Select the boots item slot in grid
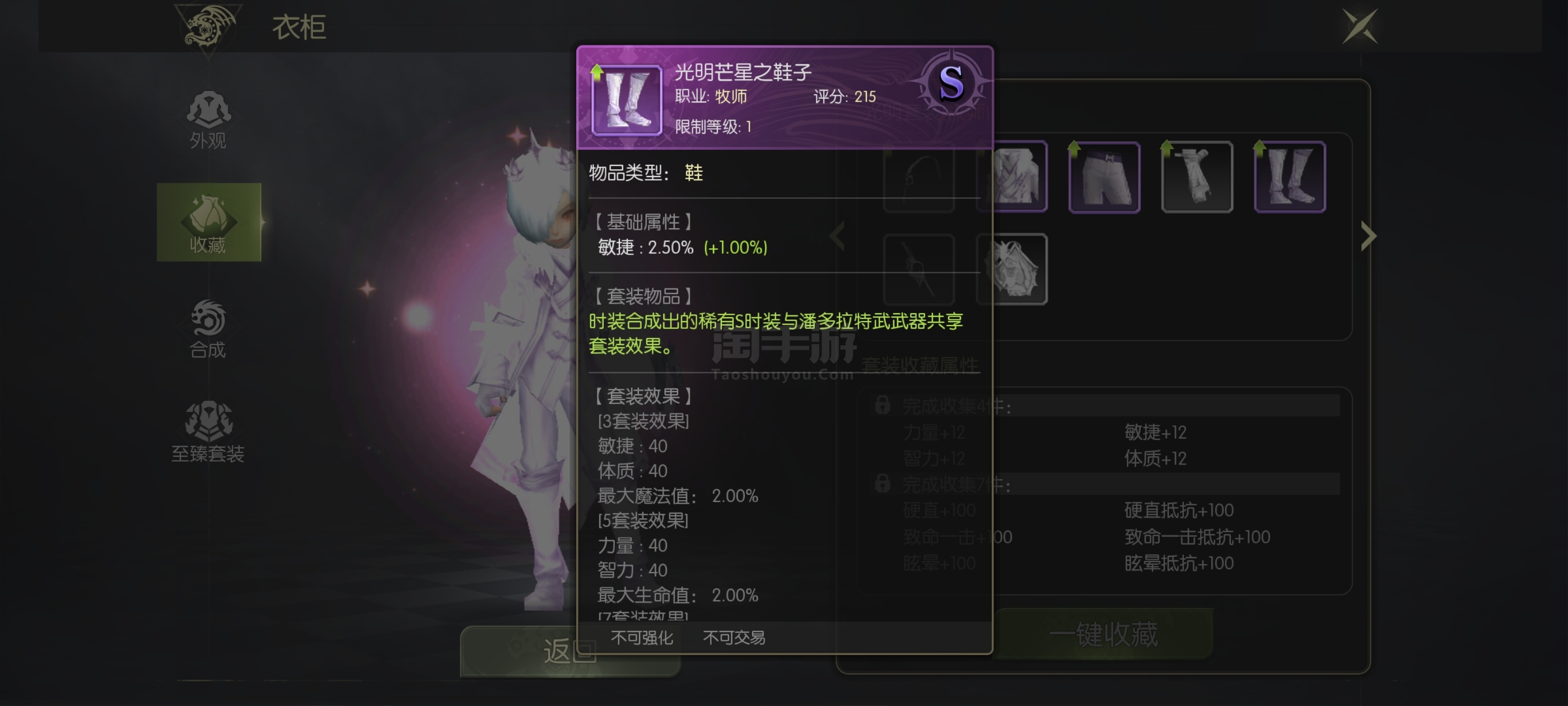Viewport: 1568px width, 706px height. click(x=1290, y=177)
